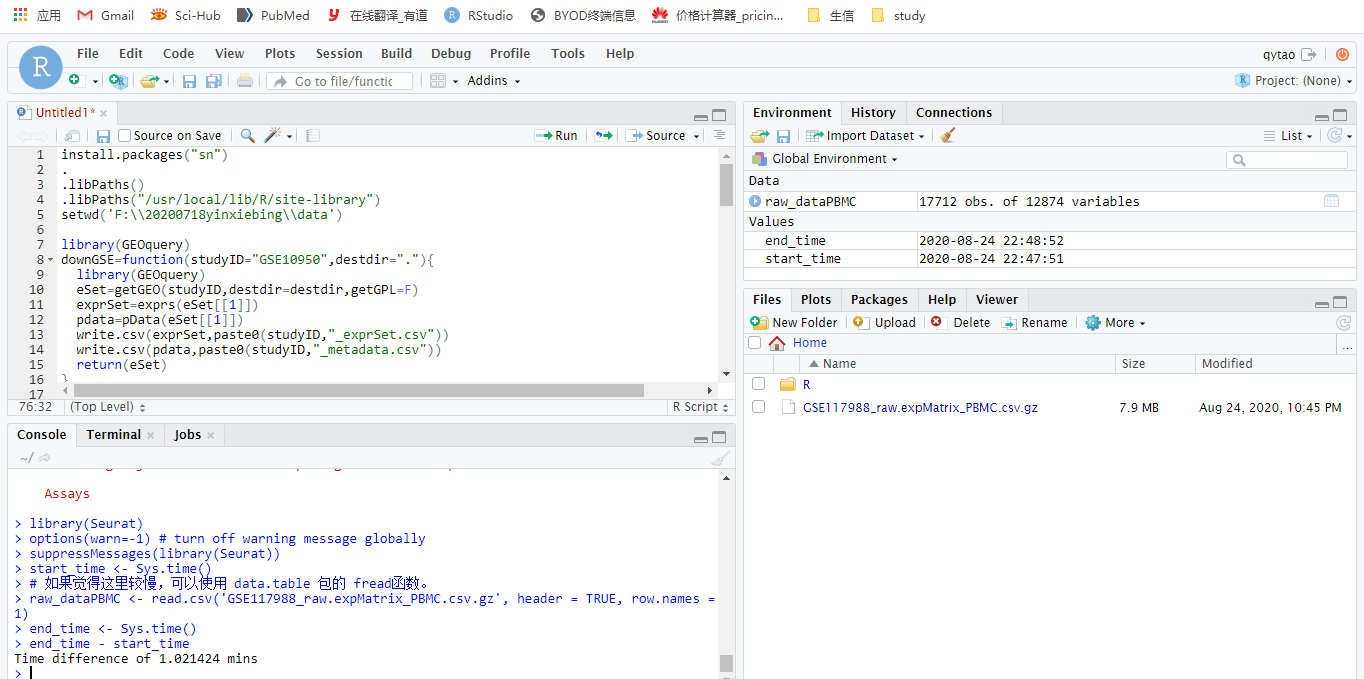Clear environment objects with broom icon
The width and height of the screenshot is (1364, 679).
pyautogui.click(x=948, y=135)
